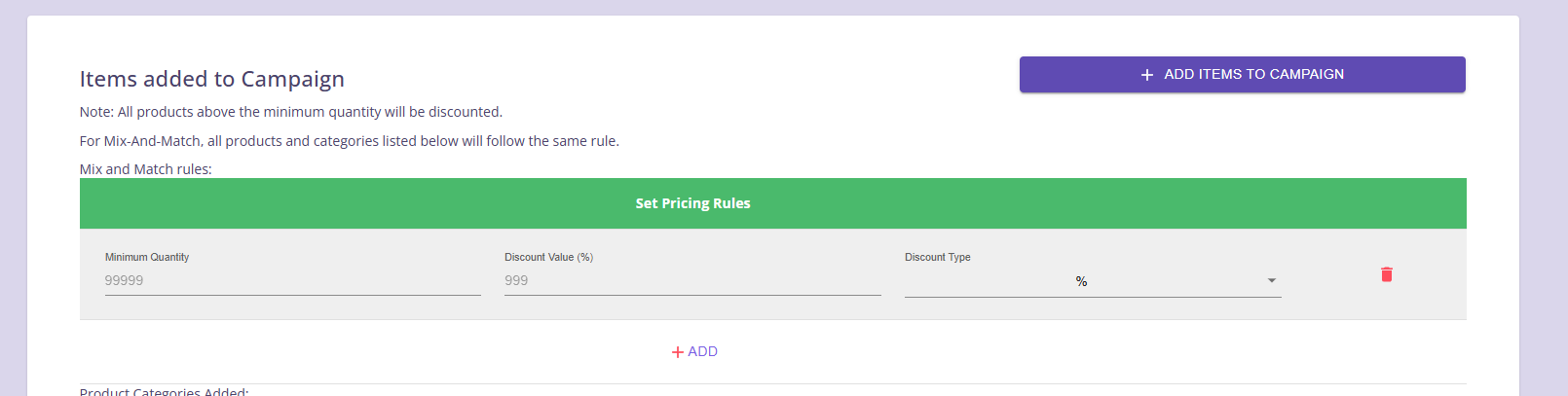
Task: Click the 999 placeholder in Discount Value
Action: coord(516,280)
